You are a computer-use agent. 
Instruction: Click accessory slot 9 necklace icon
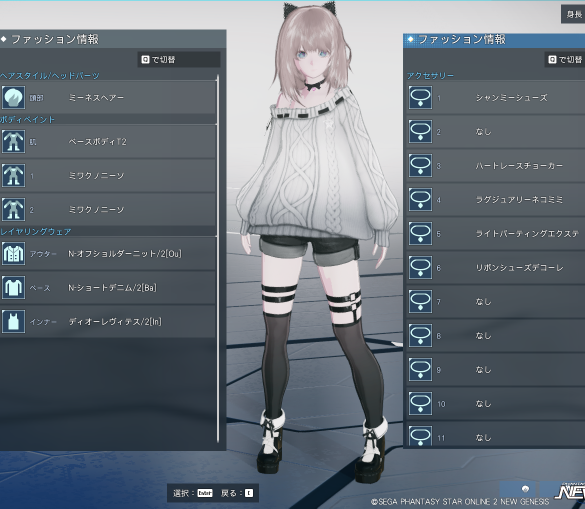pyautogui.click(x=420, y=369)
